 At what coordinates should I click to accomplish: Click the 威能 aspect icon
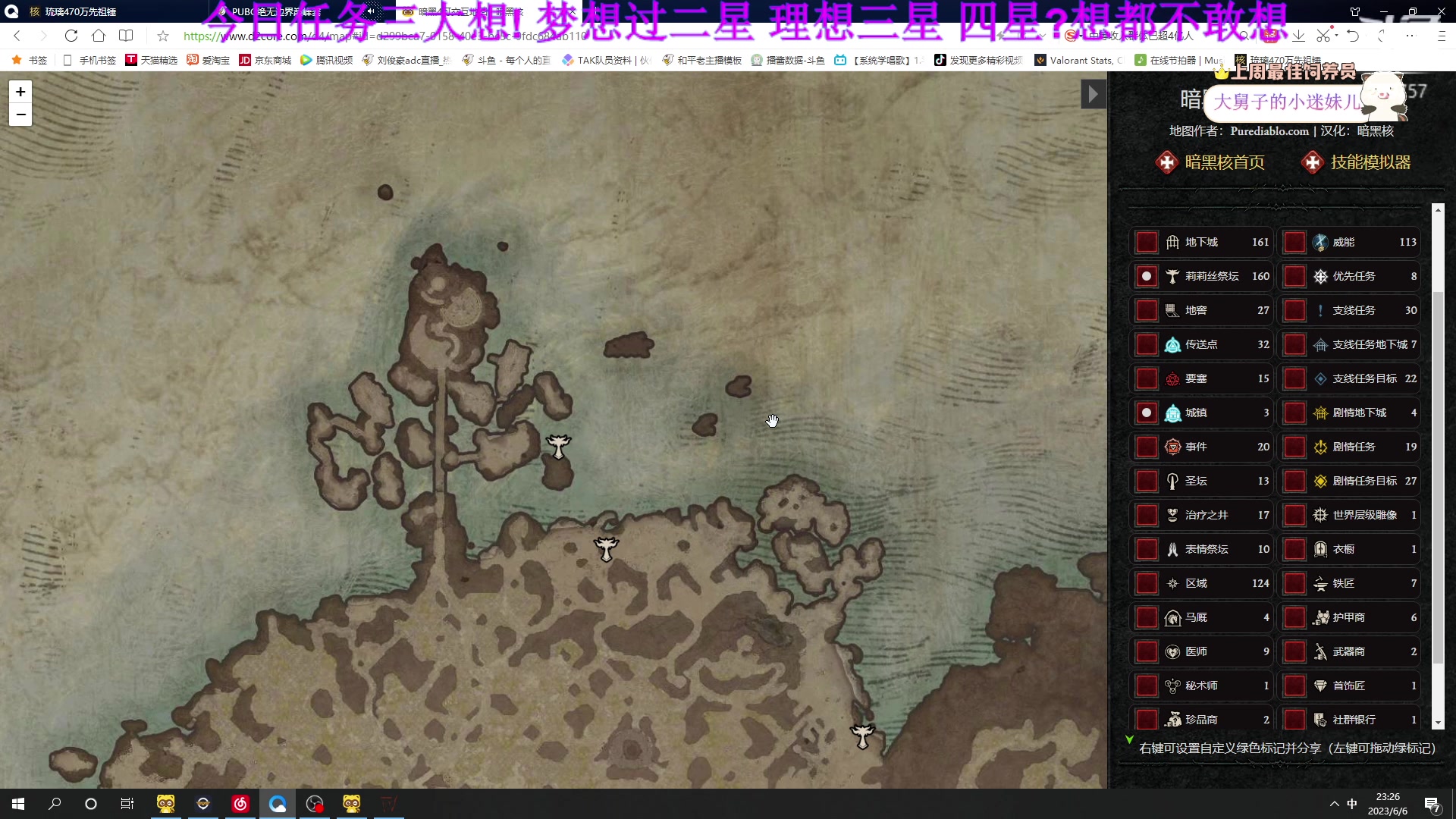point(1320,243)
